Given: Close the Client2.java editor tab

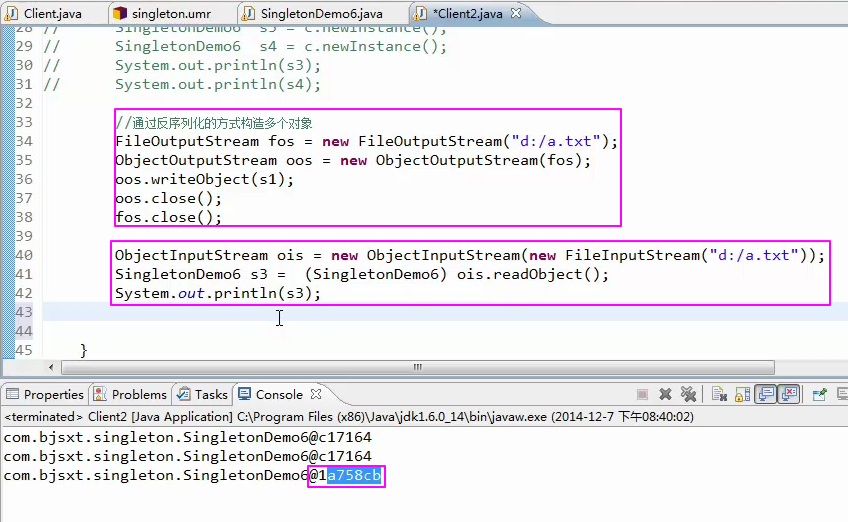Looking at the screenshot, I should (x=516, y=13).
